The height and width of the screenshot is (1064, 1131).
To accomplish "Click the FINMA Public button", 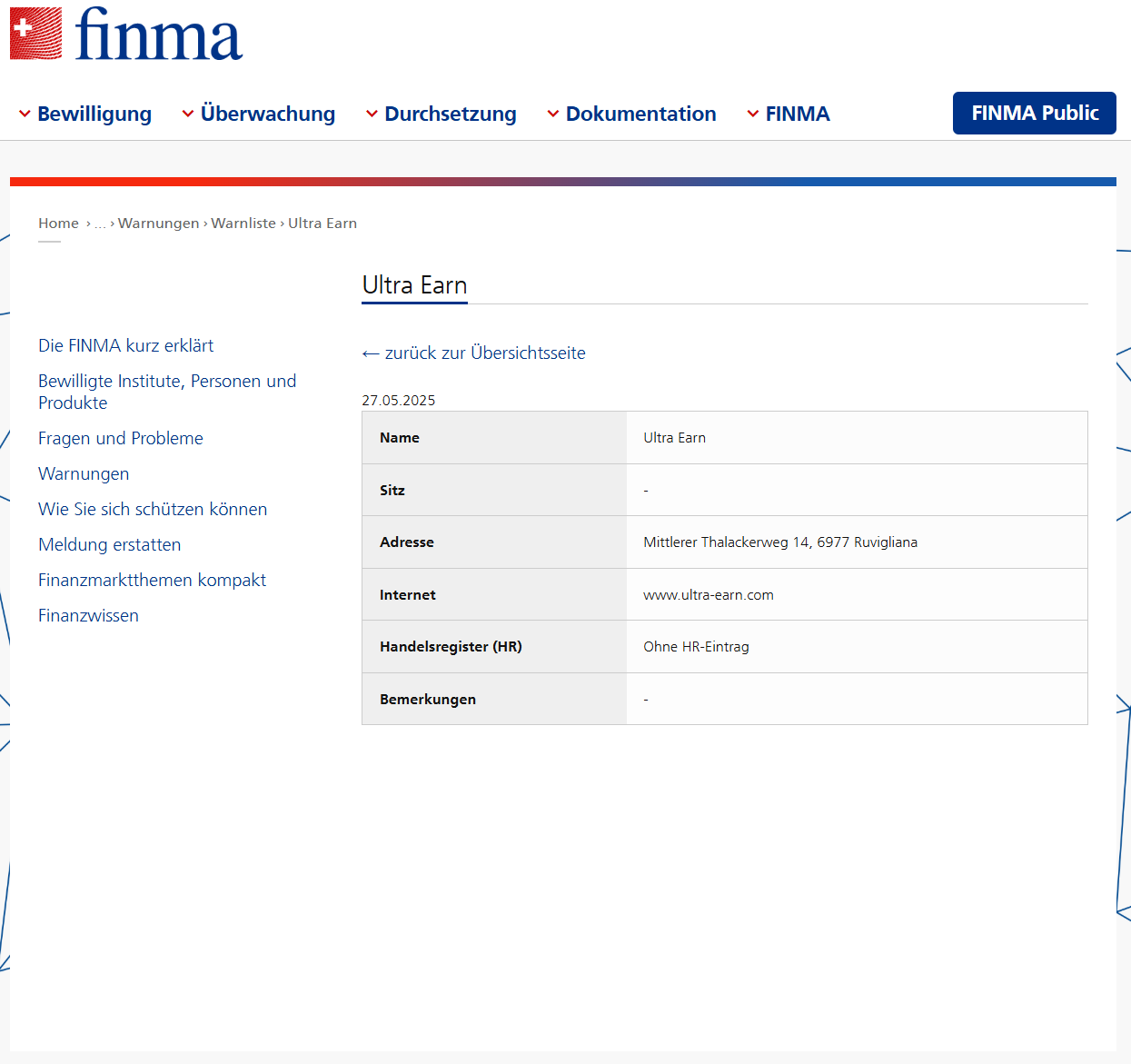I will pyautogui.click(x=1035, y=113).
